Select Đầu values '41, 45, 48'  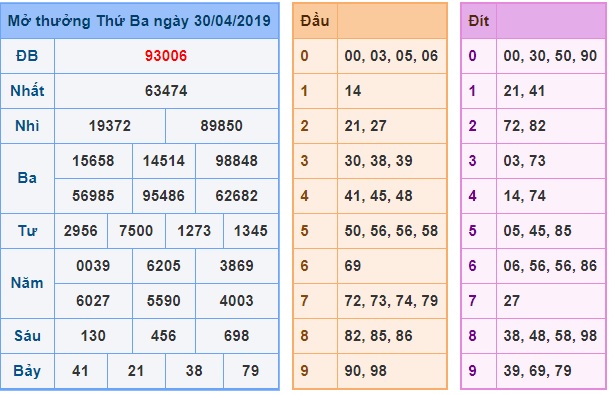(379, 196)
